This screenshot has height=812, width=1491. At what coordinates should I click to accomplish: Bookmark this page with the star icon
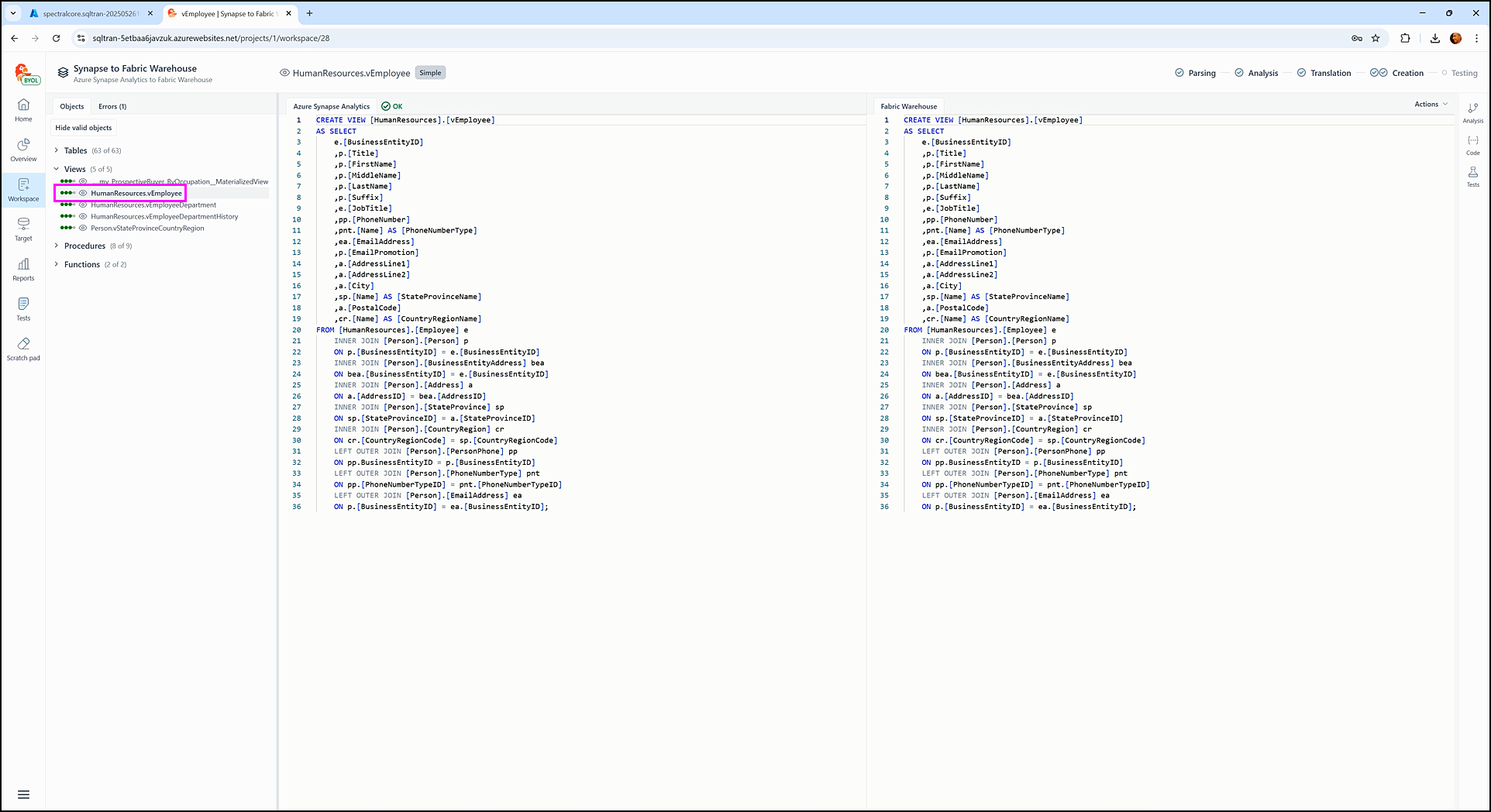1376,38
